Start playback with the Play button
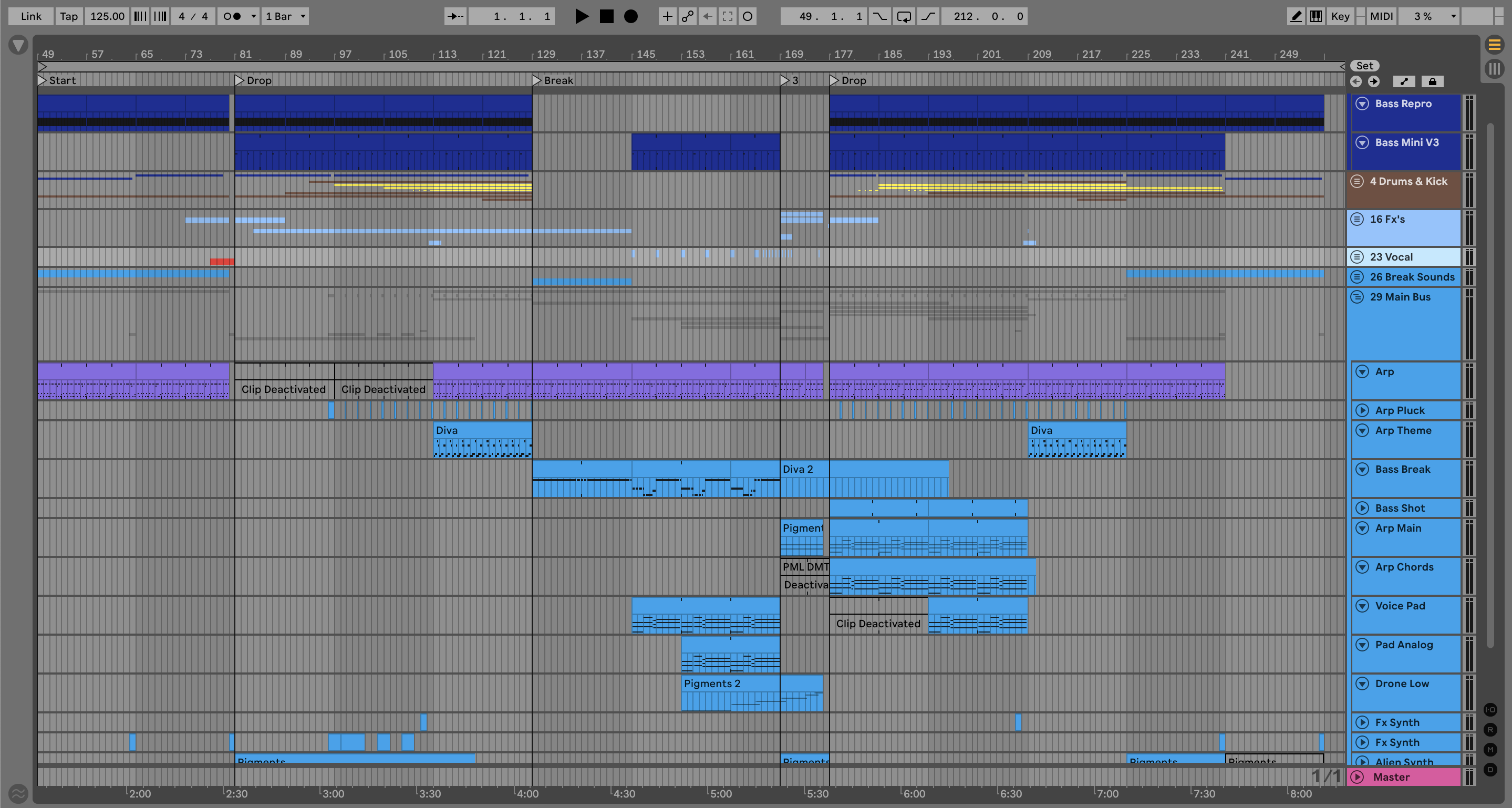Image resolution: width=1512 pixels, height=808 pixels. 581,16
